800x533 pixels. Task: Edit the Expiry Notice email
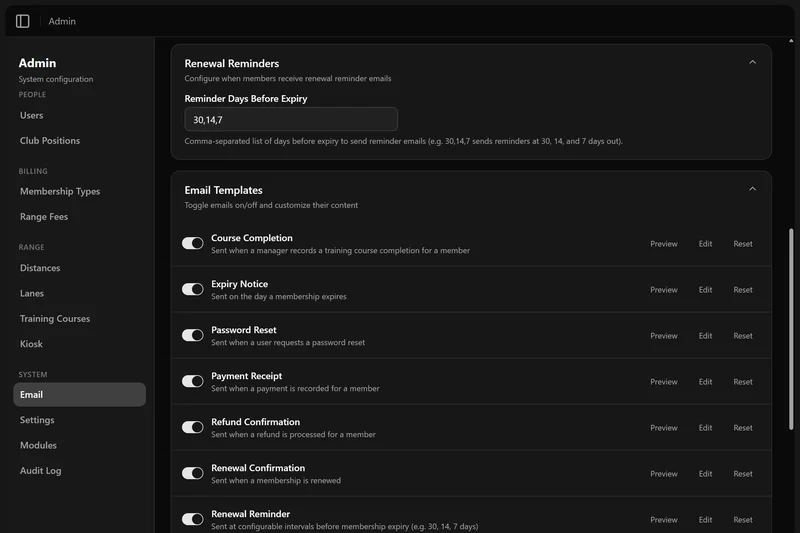click(705, 290)
